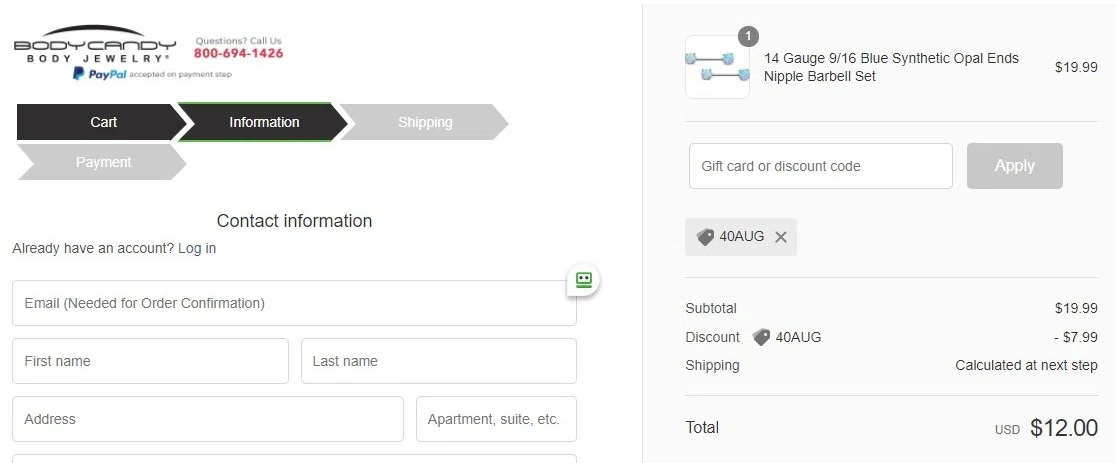Click the Apply discount button
This screenshot has height=463, width=1116.
1014,166
